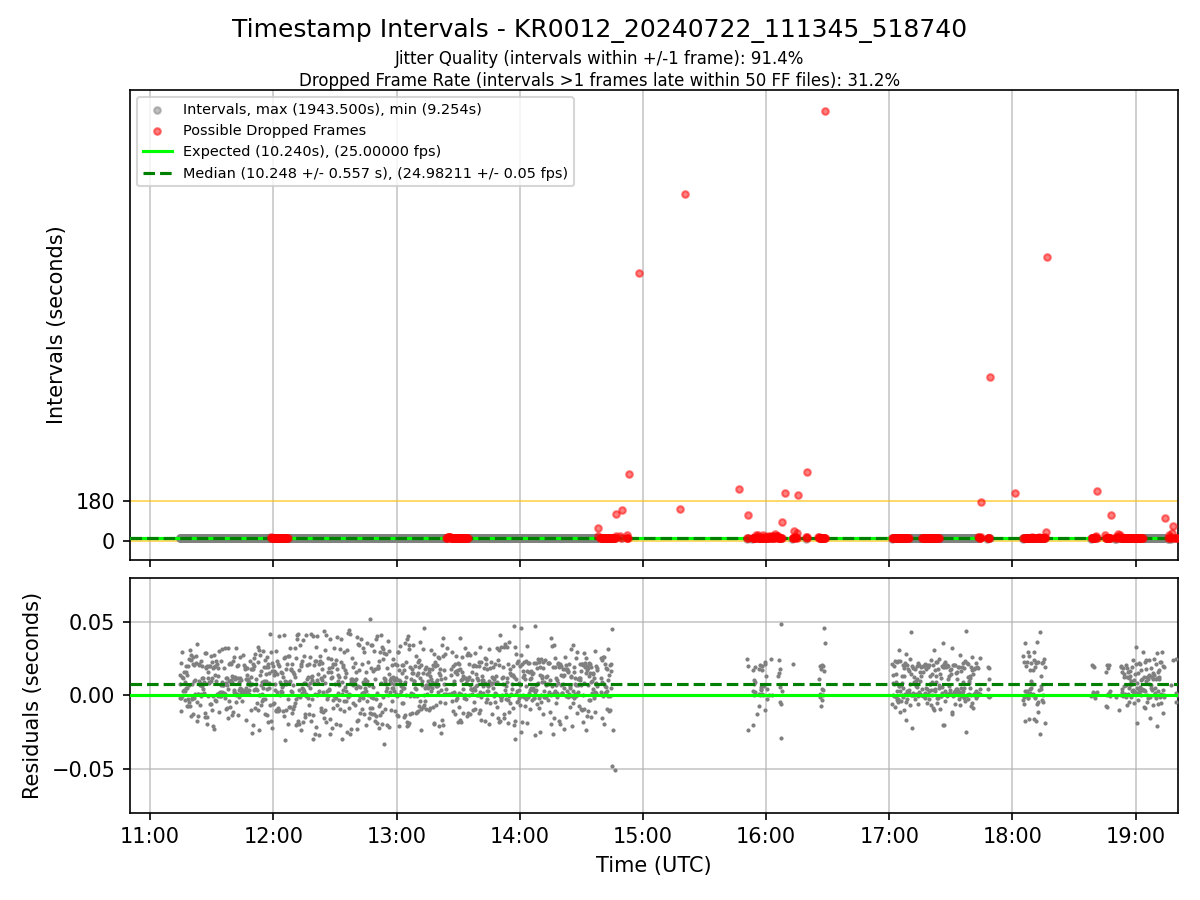Click the '0' tick label on intervals axis
The width and height of the screenshot is (1200, 900).
(x=110, y=541)
